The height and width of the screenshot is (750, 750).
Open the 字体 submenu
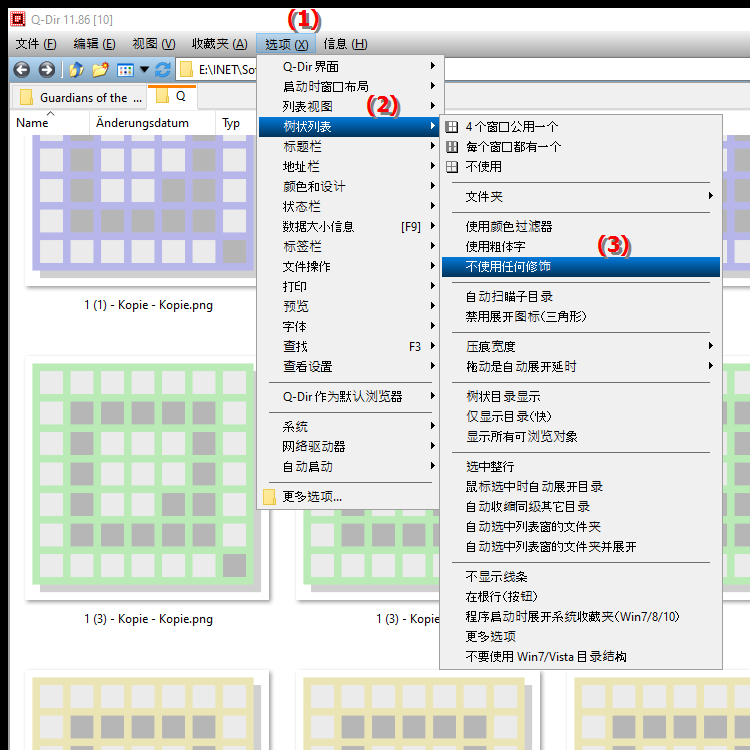coord(348,327)
